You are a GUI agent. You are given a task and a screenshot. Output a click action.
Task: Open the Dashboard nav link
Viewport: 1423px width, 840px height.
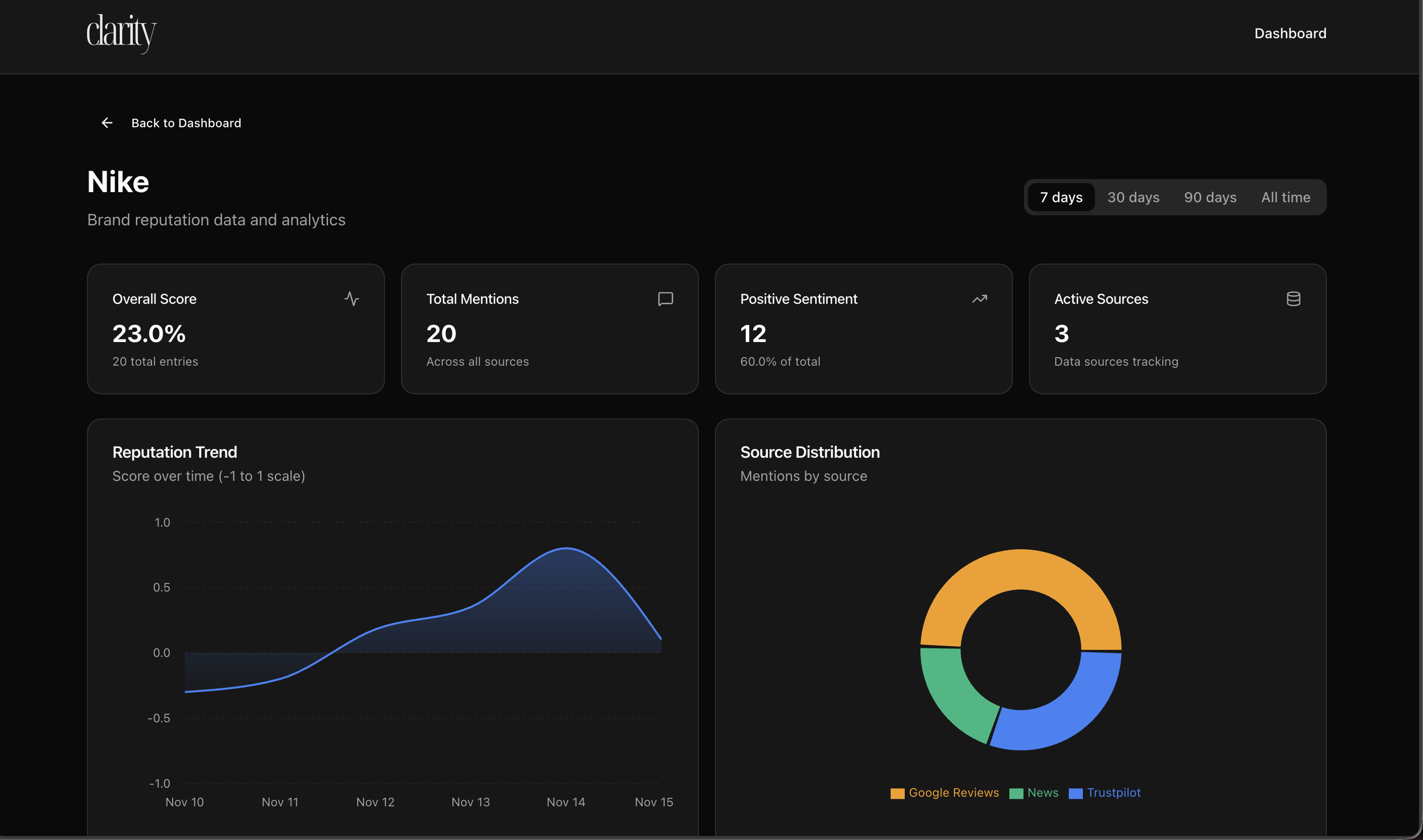(1290, 33)
